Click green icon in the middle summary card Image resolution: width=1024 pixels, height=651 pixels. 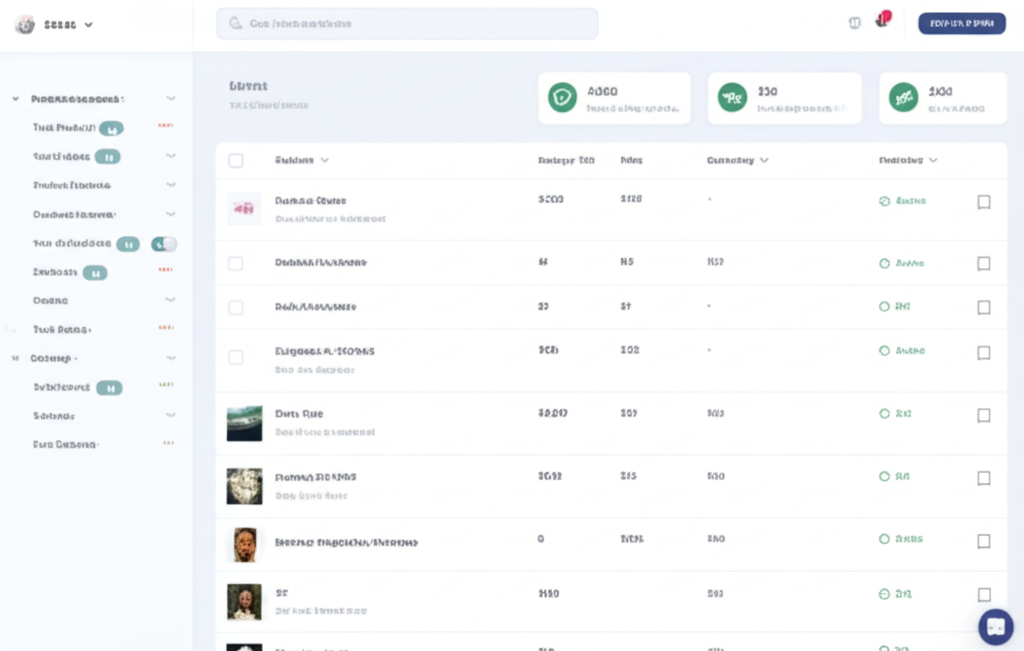point(733,97)
